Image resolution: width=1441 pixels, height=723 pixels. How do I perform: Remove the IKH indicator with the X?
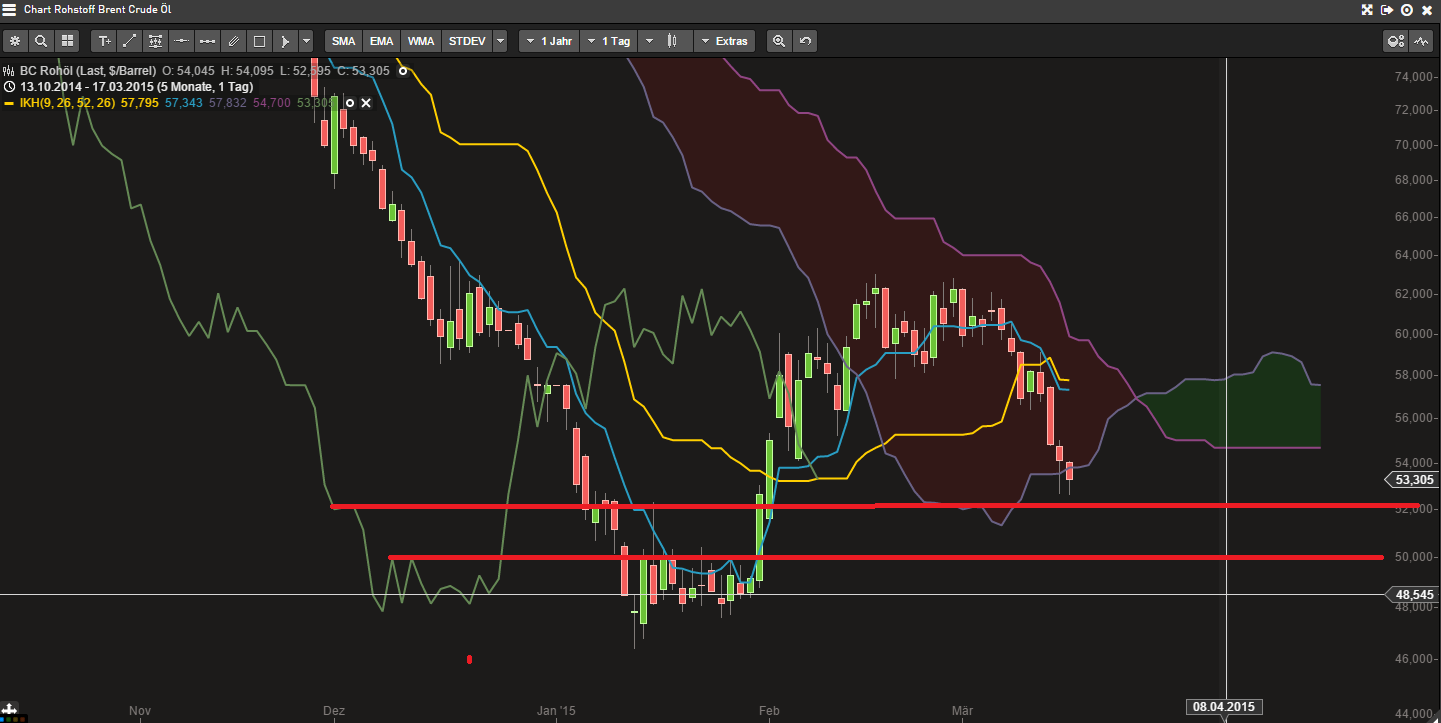pyautogui.click(x=366, y=102)
